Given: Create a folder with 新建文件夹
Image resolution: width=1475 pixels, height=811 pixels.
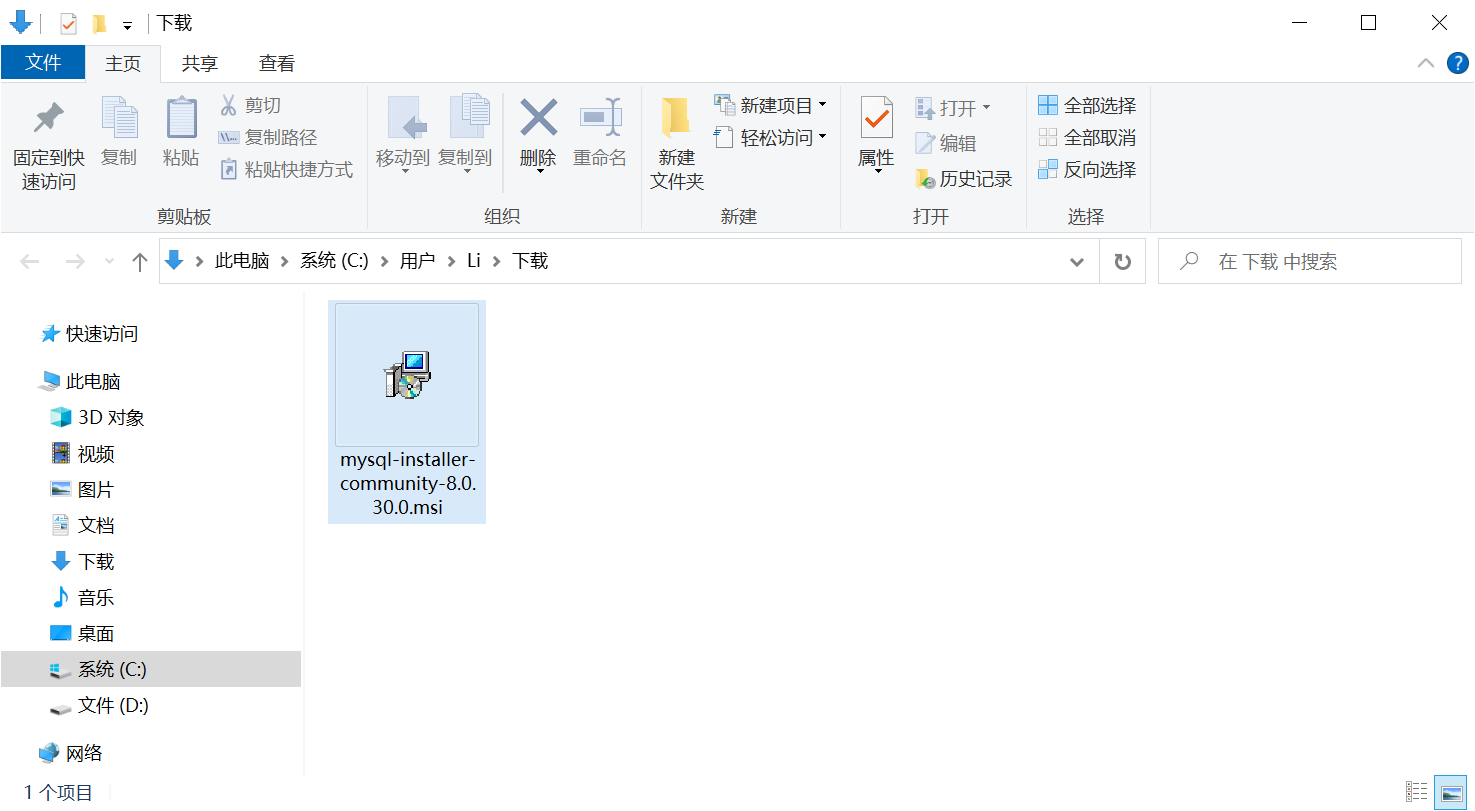Looking at the screenshot, I should 677,144.
